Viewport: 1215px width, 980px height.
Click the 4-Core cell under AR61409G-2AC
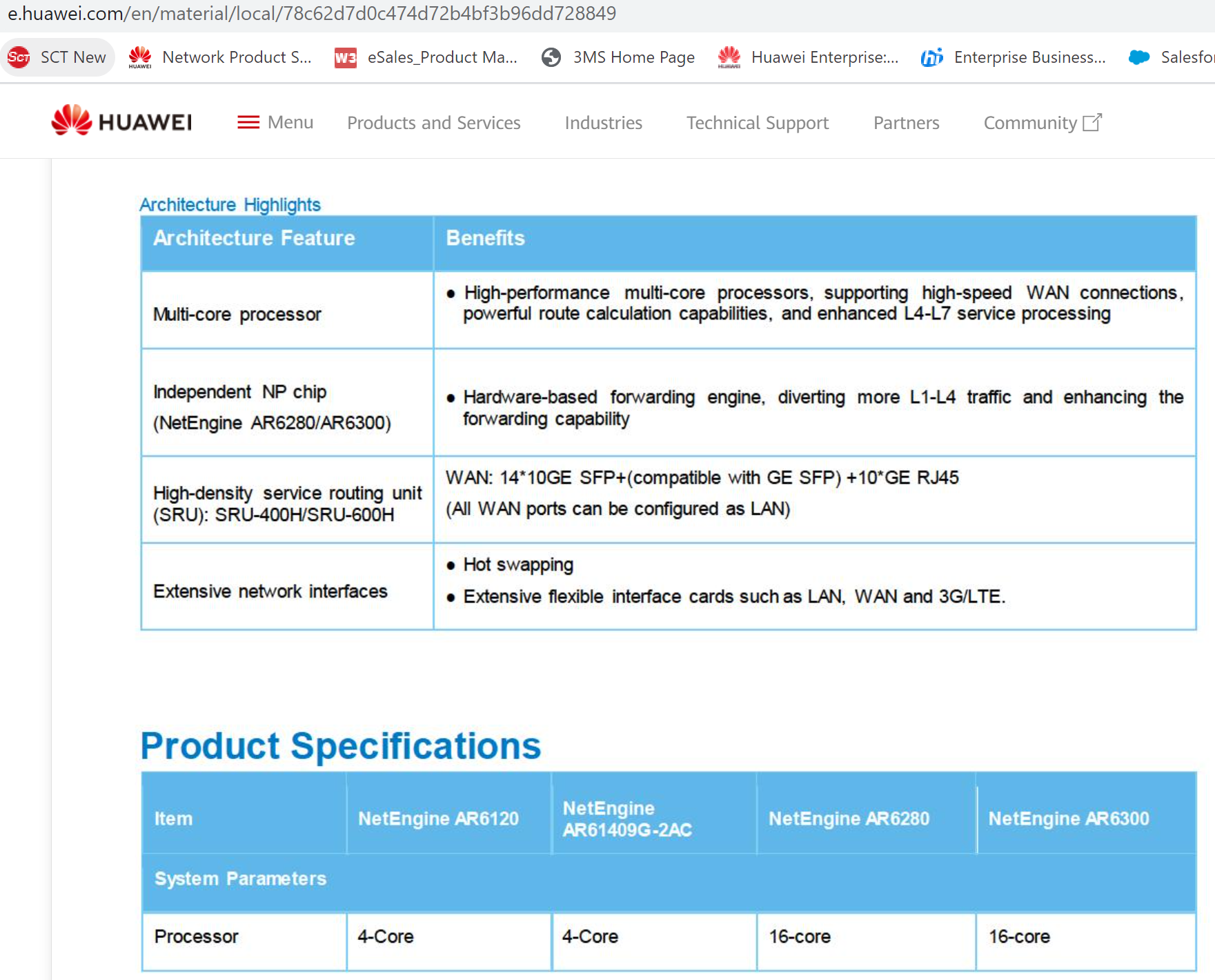tap(654, 941)
